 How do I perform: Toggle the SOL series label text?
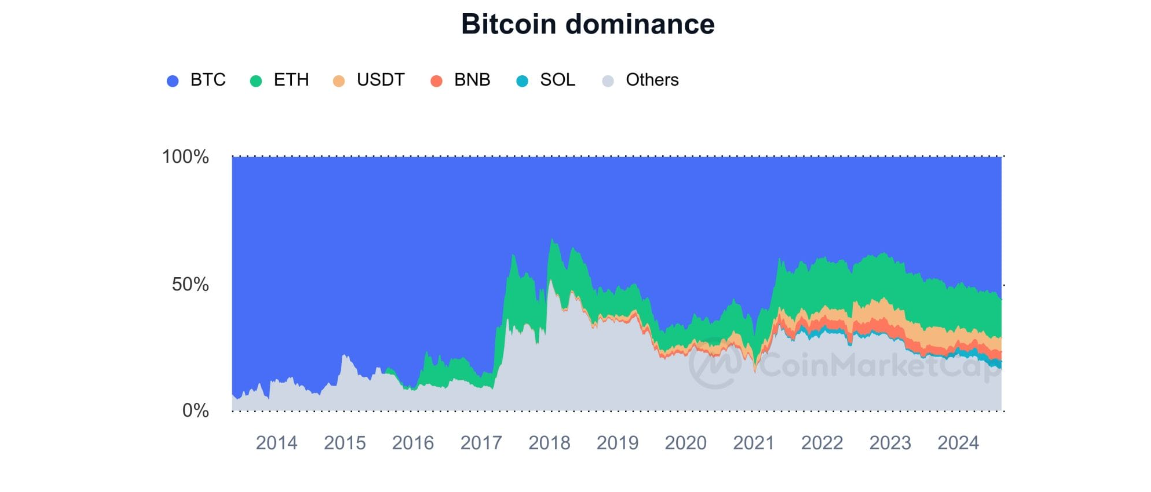(x=557, y=80)
